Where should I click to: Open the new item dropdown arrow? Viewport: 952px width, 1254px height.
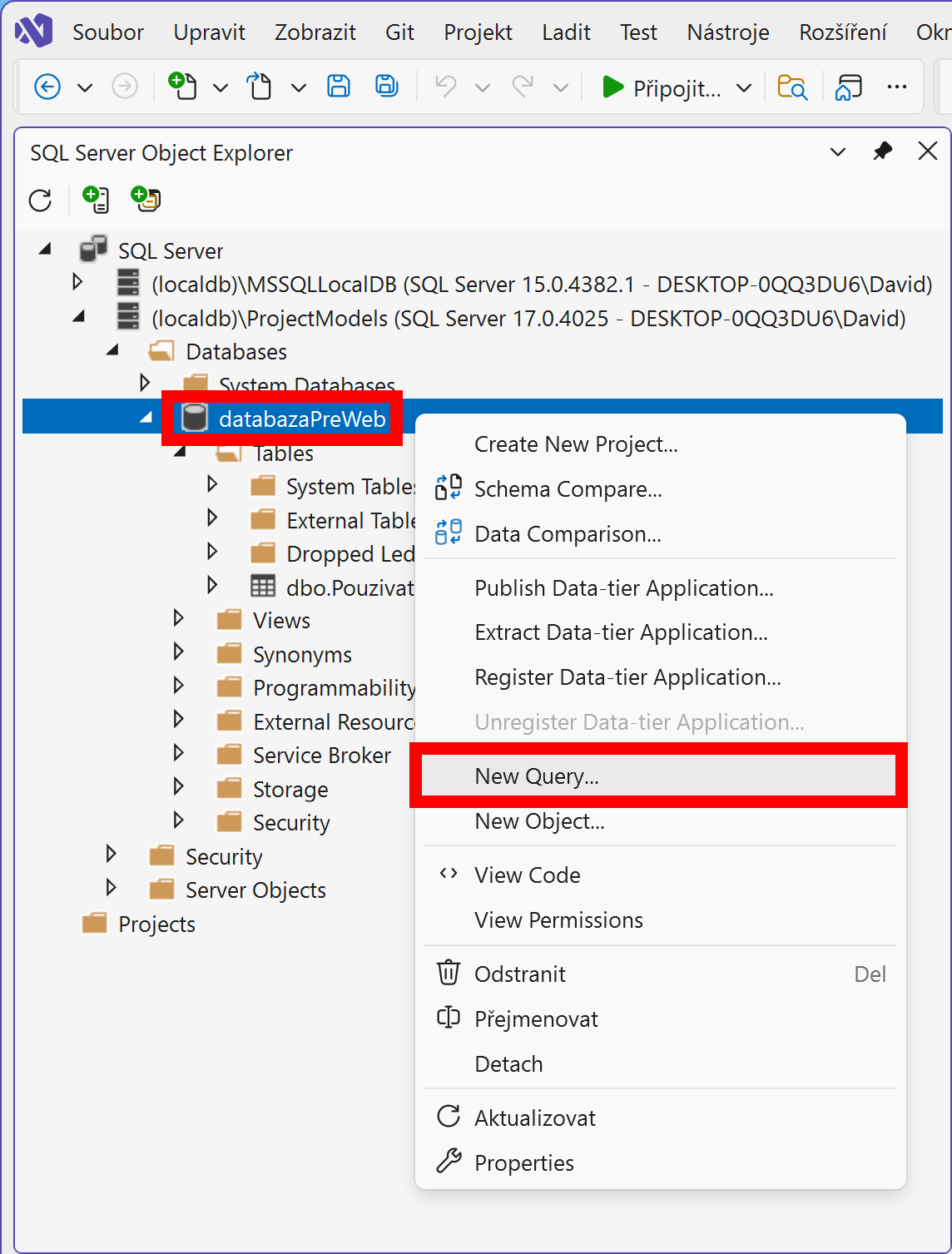click(x=221, y=87)
